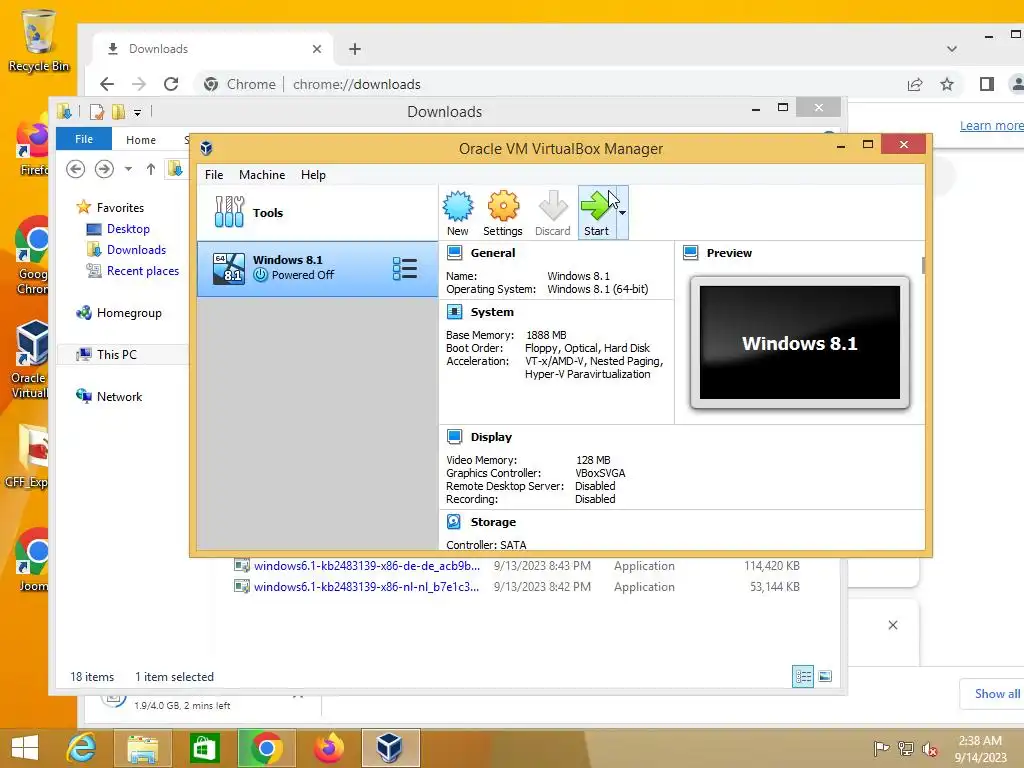The height and width of the screenshot is (768, 1024).
Task: Open Internet Explorer from the taskbar
Action: pyautogui.click(x=82, y=748)
